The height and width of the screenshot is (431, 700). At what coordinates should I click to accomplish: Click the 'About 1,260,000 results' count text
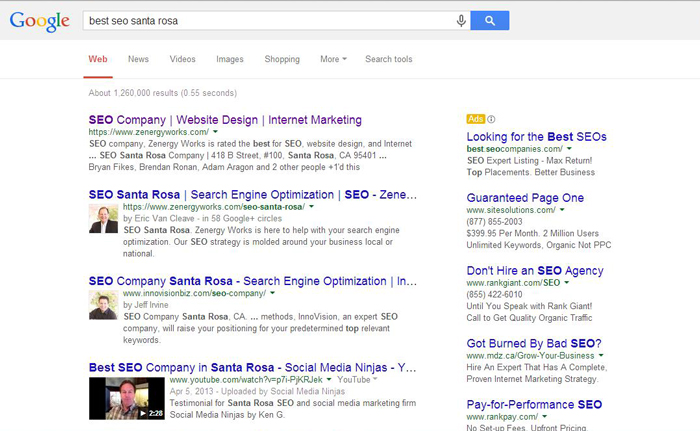point(162,93)
